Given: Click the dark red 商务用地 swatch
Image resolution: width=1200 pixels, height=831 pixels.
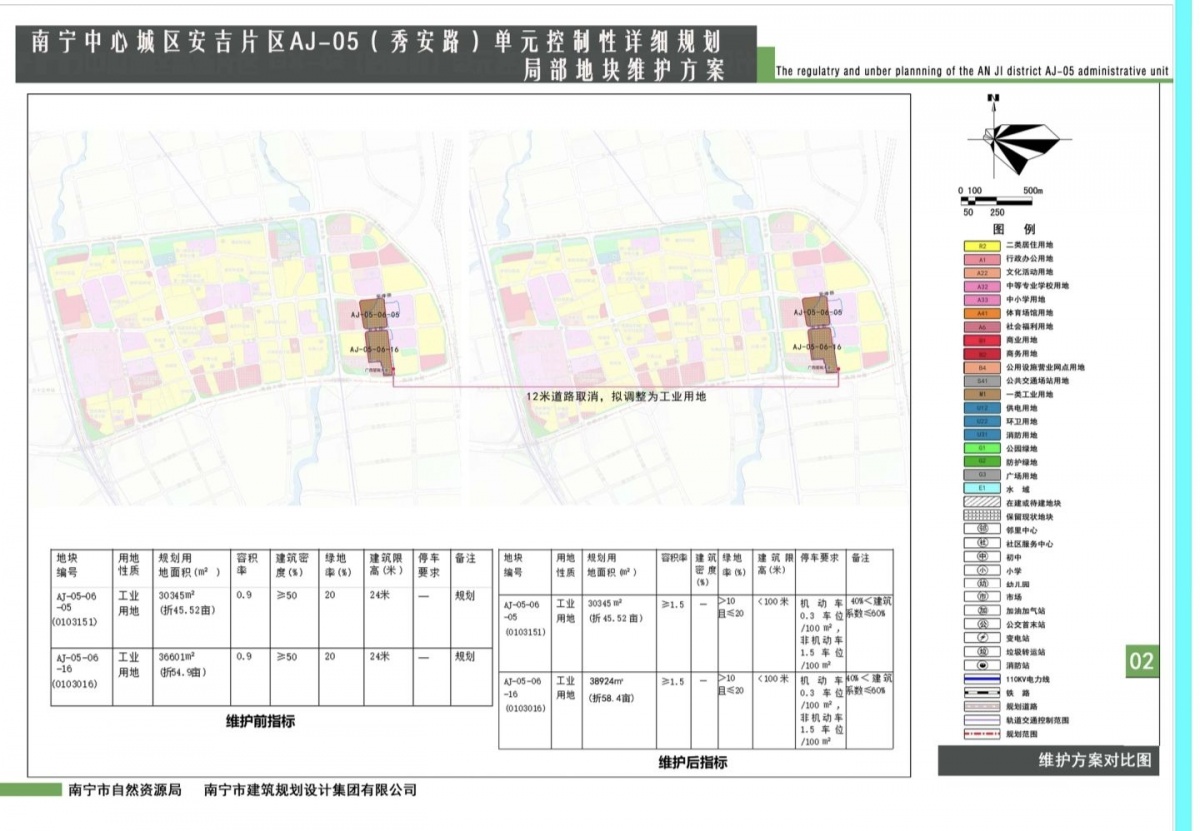Looking at the screenshot, I should tap(982, 353).
